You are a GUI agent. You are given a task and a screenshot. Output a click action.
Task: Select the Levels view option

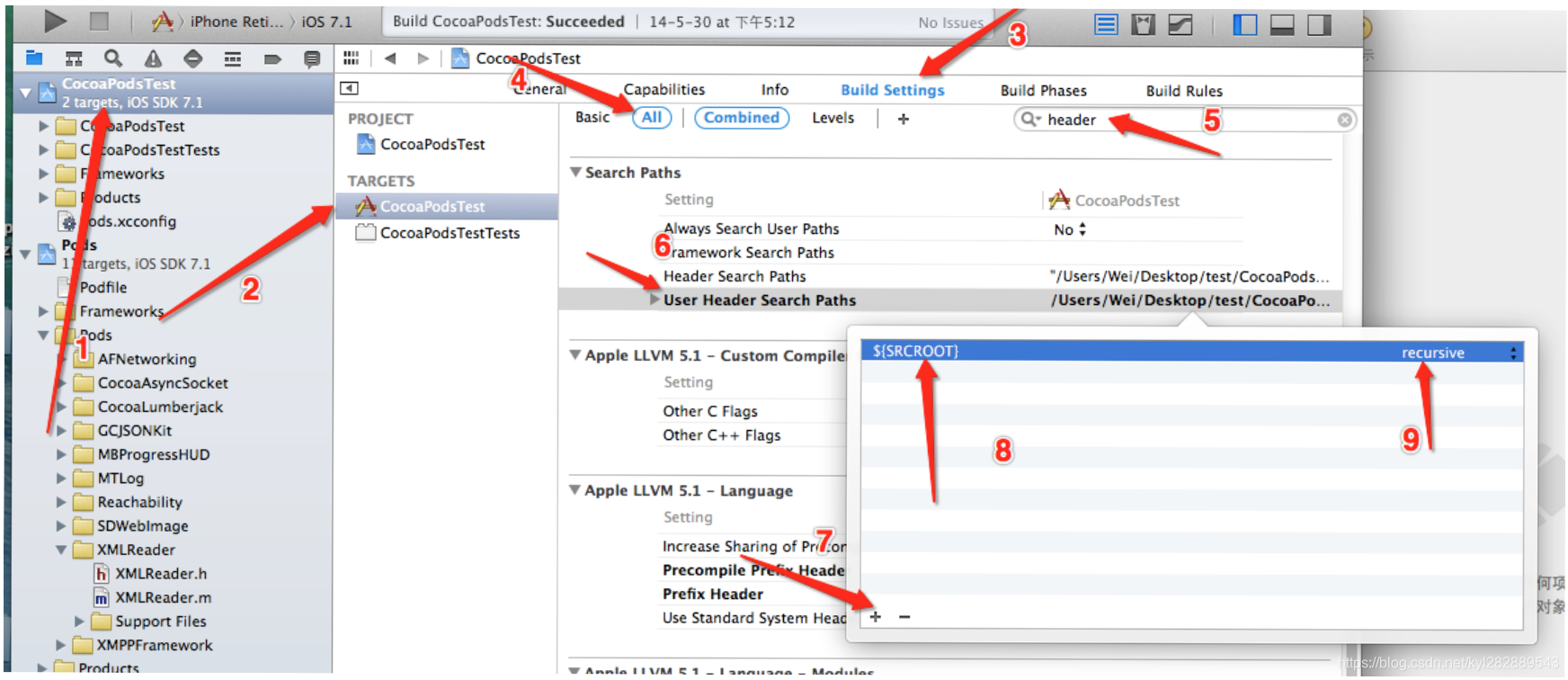833,117
